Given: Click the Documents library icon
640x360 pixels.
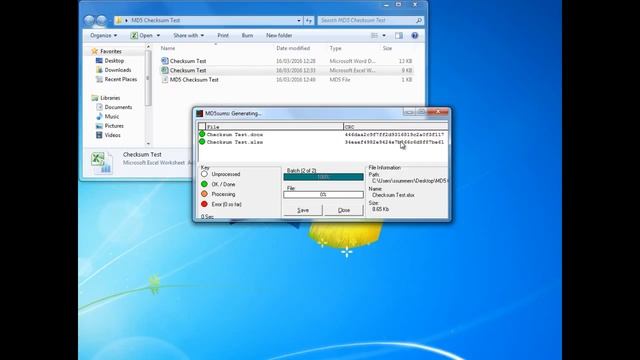Looking at the screenshot, I should pyautogui.click(x=99, y=107).
